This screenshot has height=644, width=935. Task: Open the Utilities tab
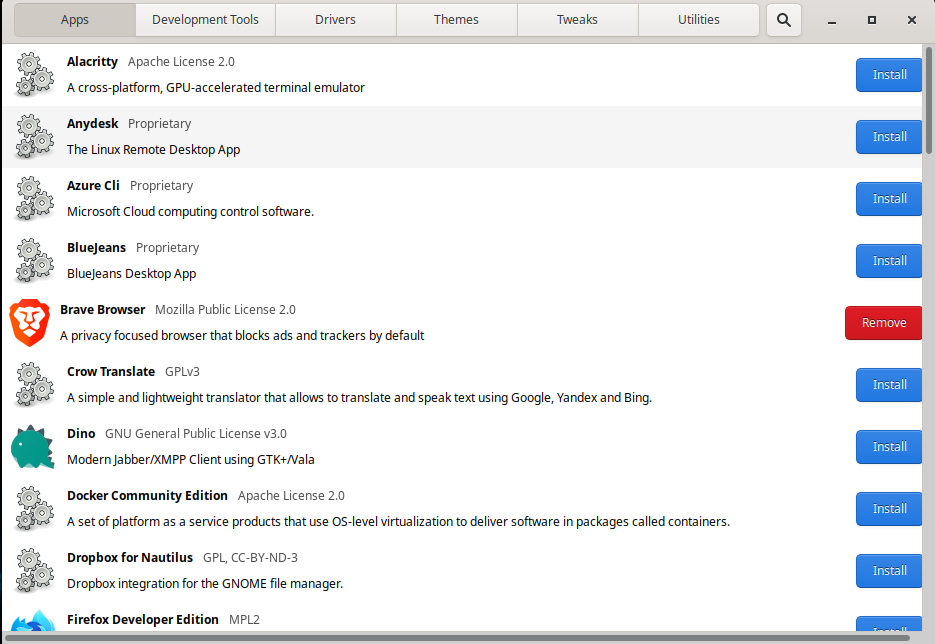698,20
